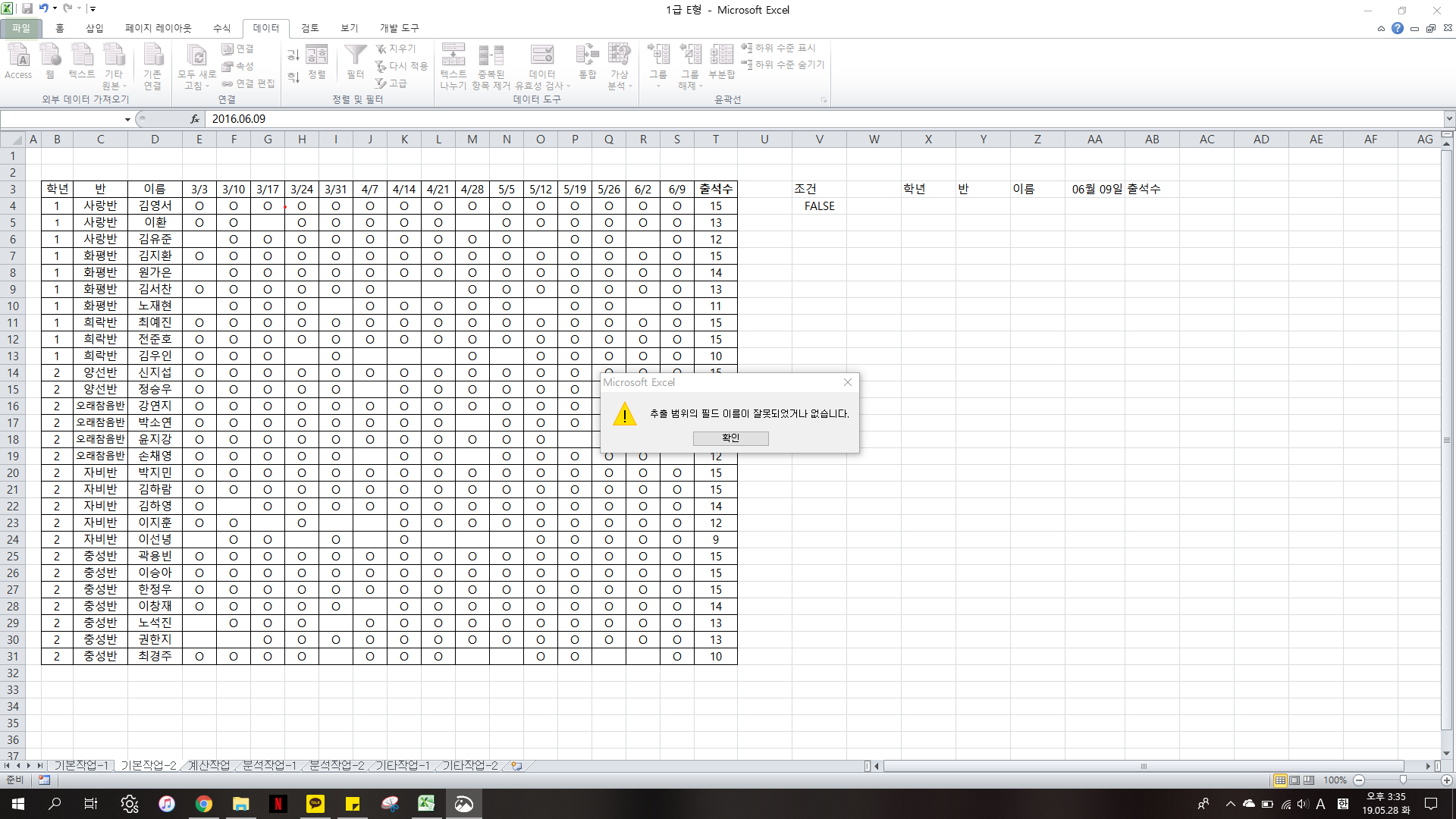The height and width of the screenshot is (819, 1456).
Task: Click the Consolidate (통합) icon
Action: pos(587,55)
